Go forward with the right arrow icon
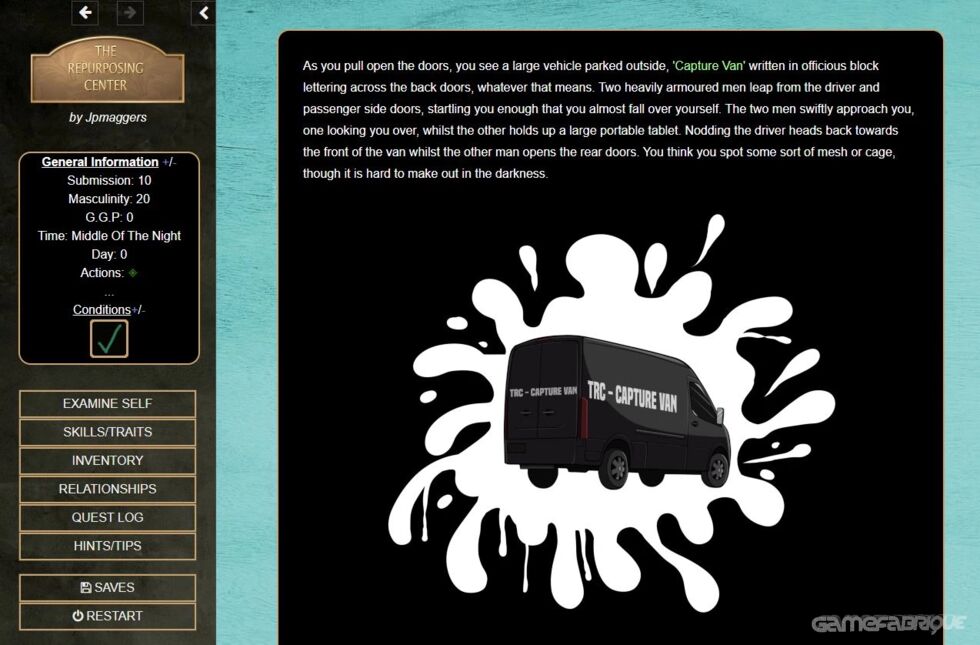 [130, 12]
